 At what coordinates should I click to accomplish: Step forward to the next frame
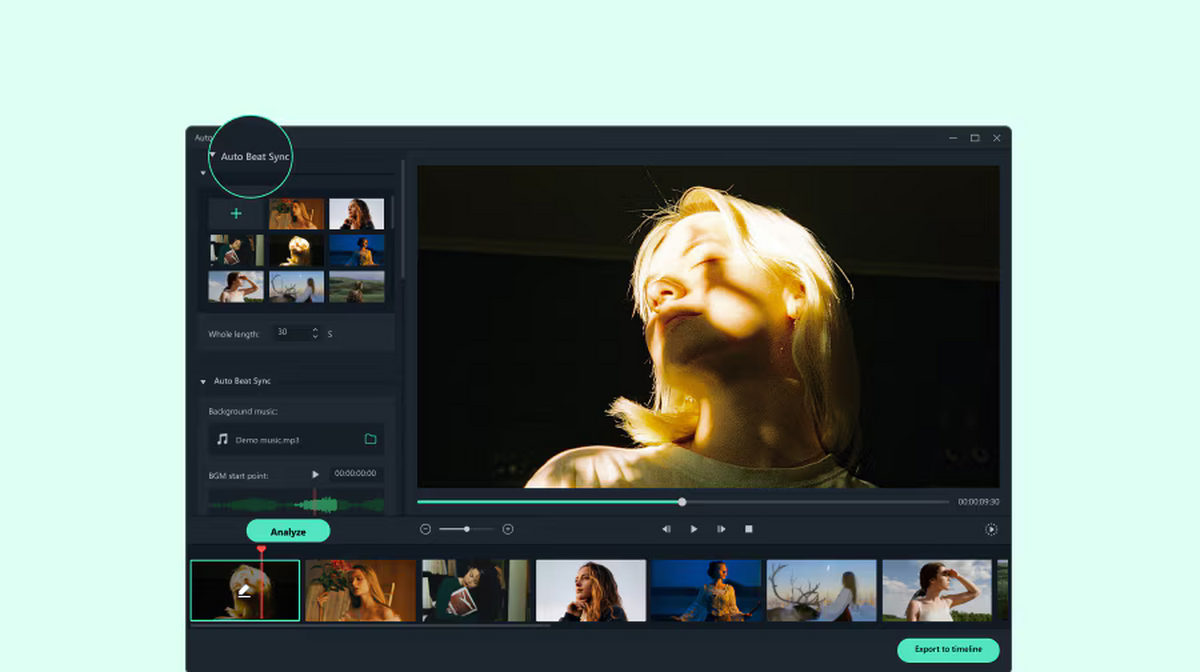721,529
